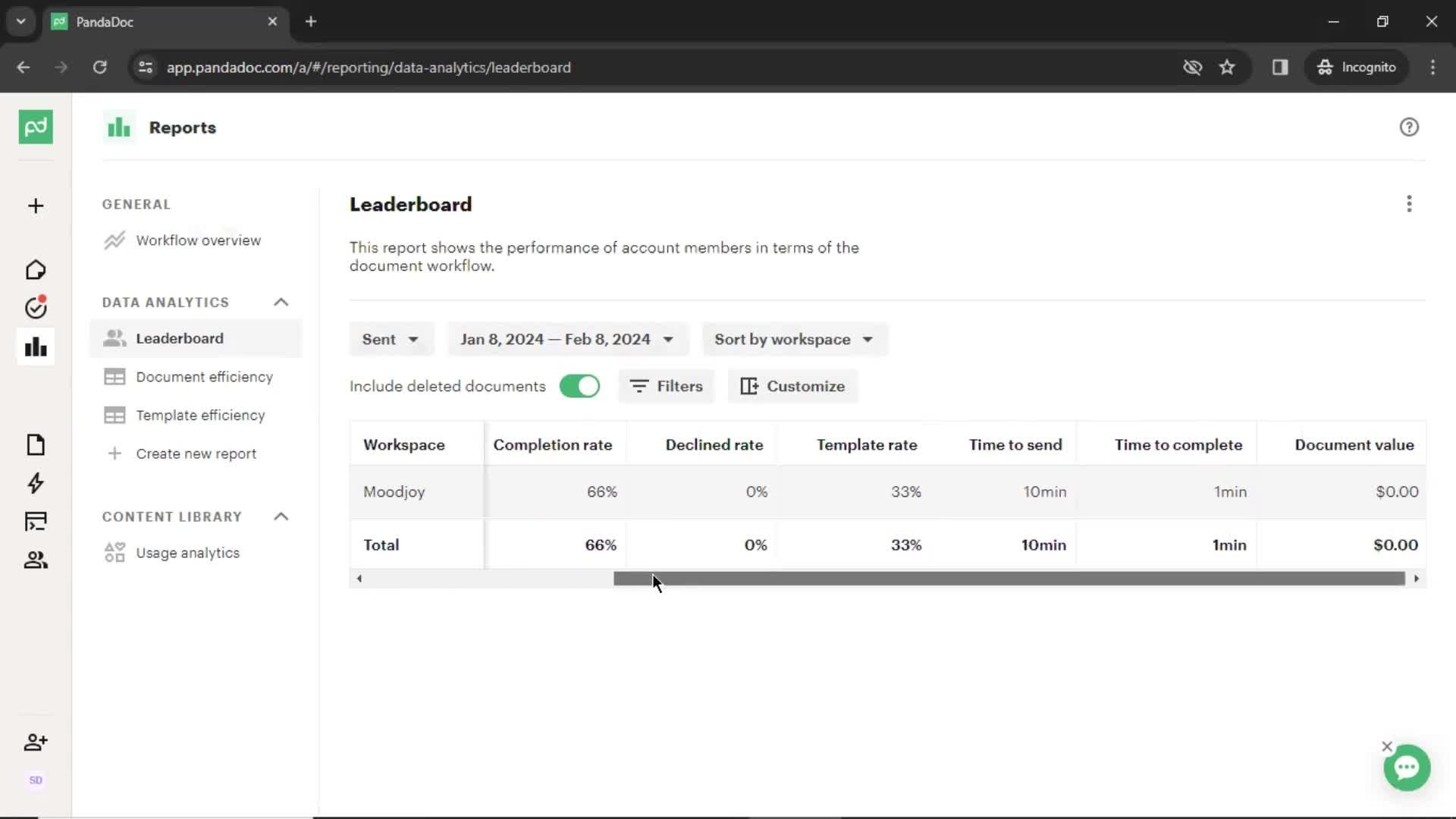Screen dimensions: 1456x819
Task: Open the Automations lightning bolt icon
Action: (36, 483)
